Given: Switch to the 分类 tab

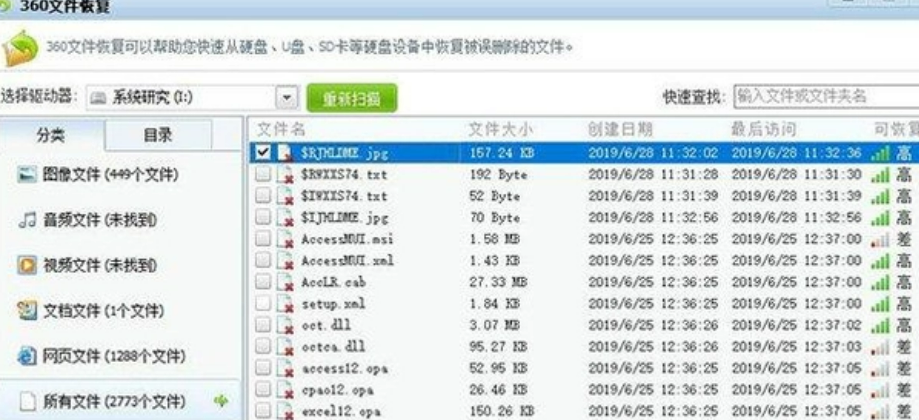Looking at the screenshot, I should [52, 135].
